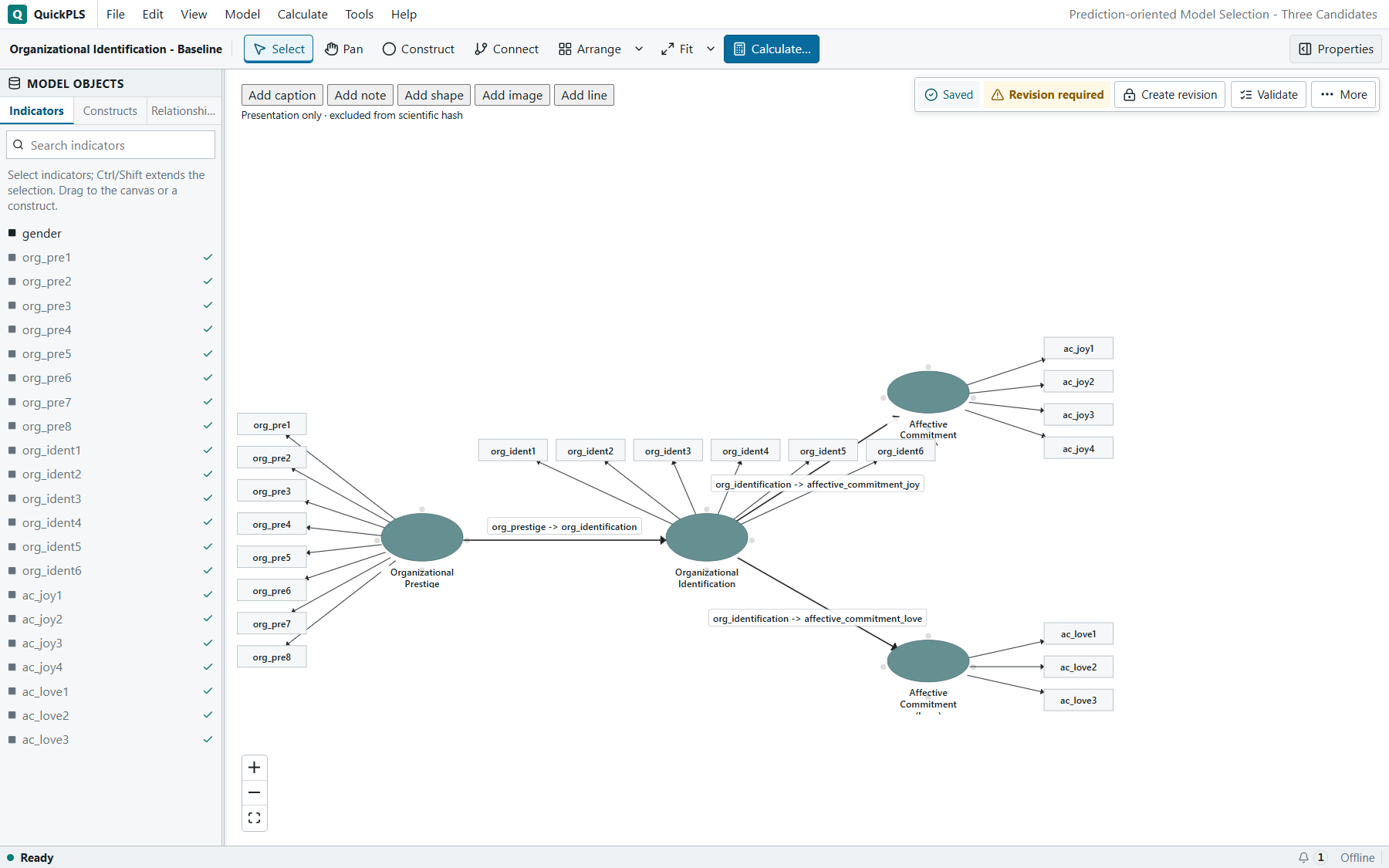Choose the Connect tool
Viewport: 1389px width, 868px height.
click(506, 49)
